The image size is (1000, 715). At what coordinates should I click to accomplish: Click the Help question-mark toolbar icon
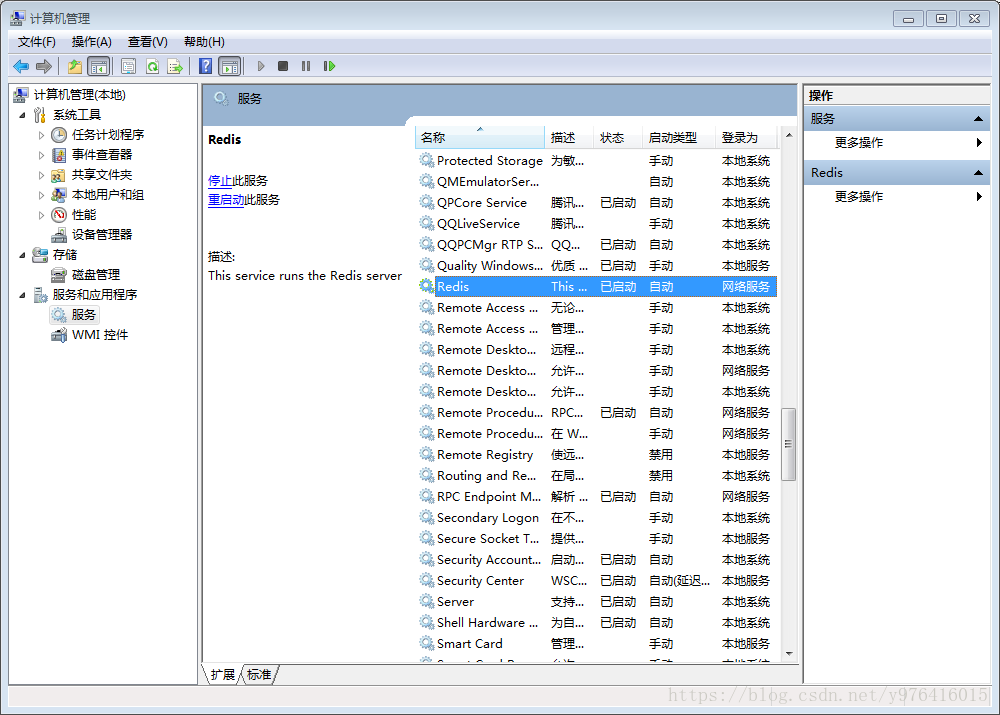pyautogui.click(x=205, y=66)
